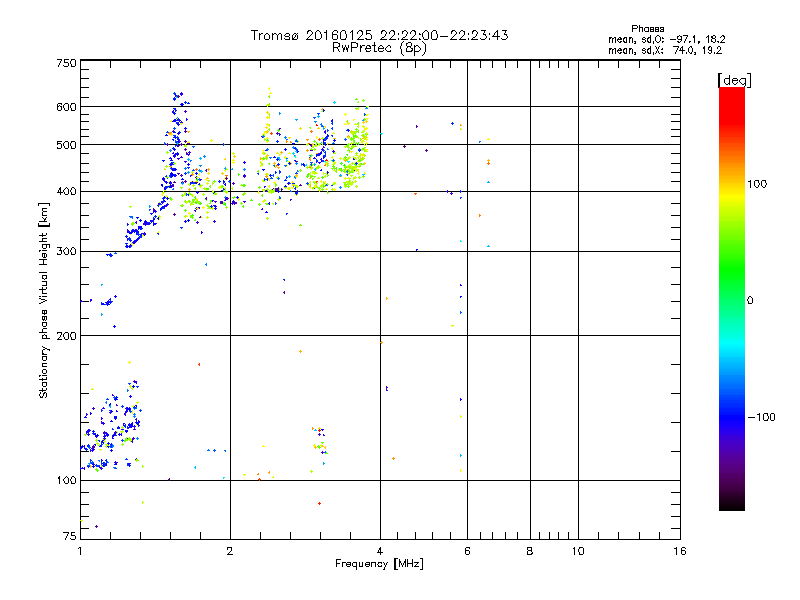Click the 'RwPretec (8p)' subtitle

point(379,48)
